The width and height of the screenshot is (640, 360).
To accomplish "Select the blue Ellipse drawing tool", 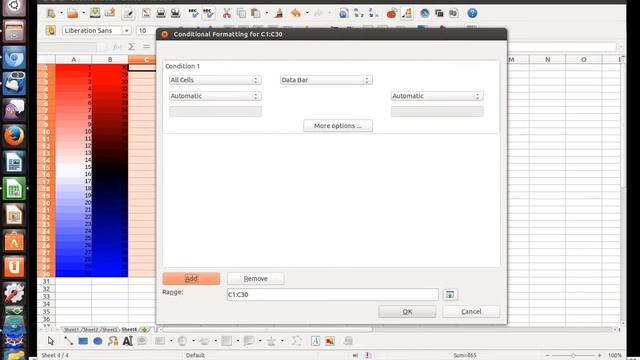I will (98, 341).
